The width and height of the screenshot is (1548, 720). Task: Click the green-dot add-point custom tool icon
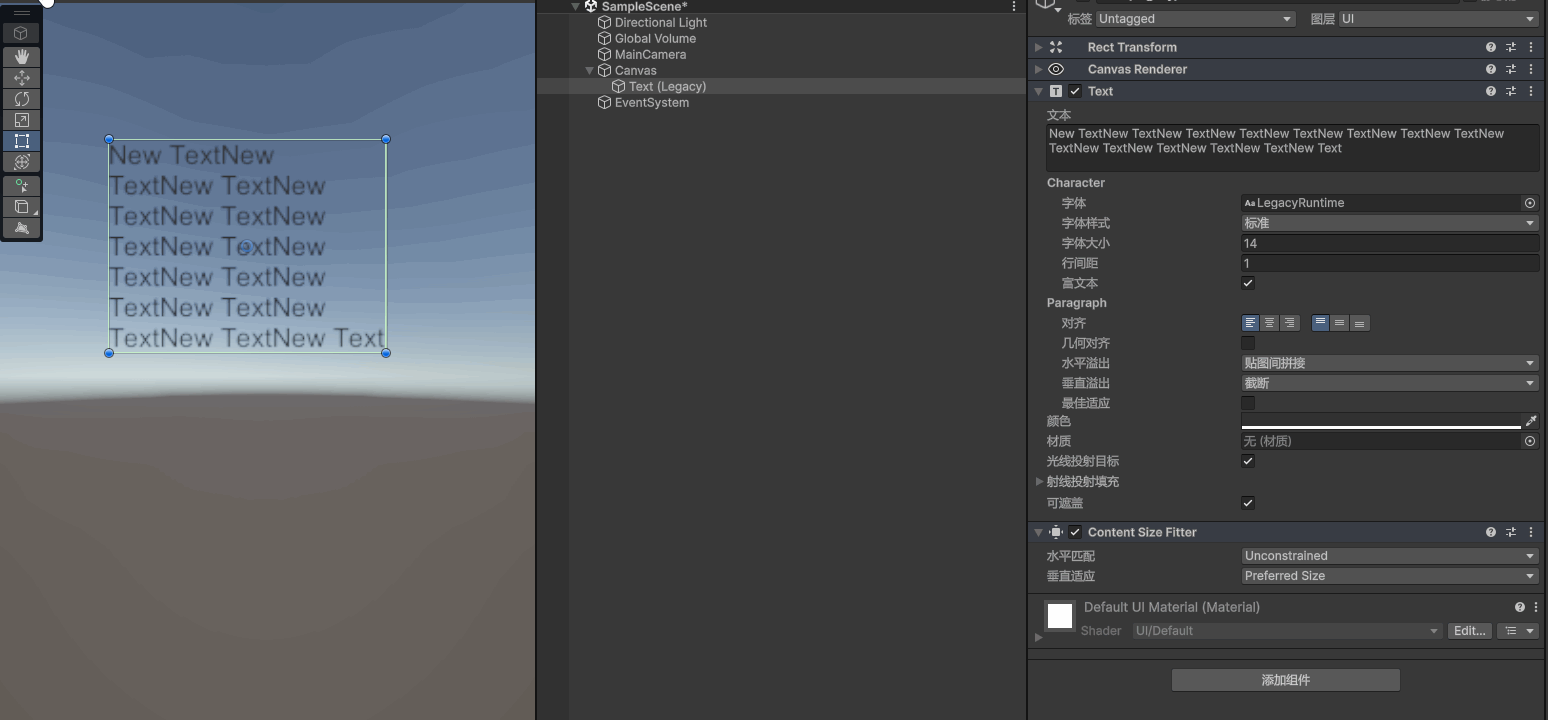click(x=21, y=186)
